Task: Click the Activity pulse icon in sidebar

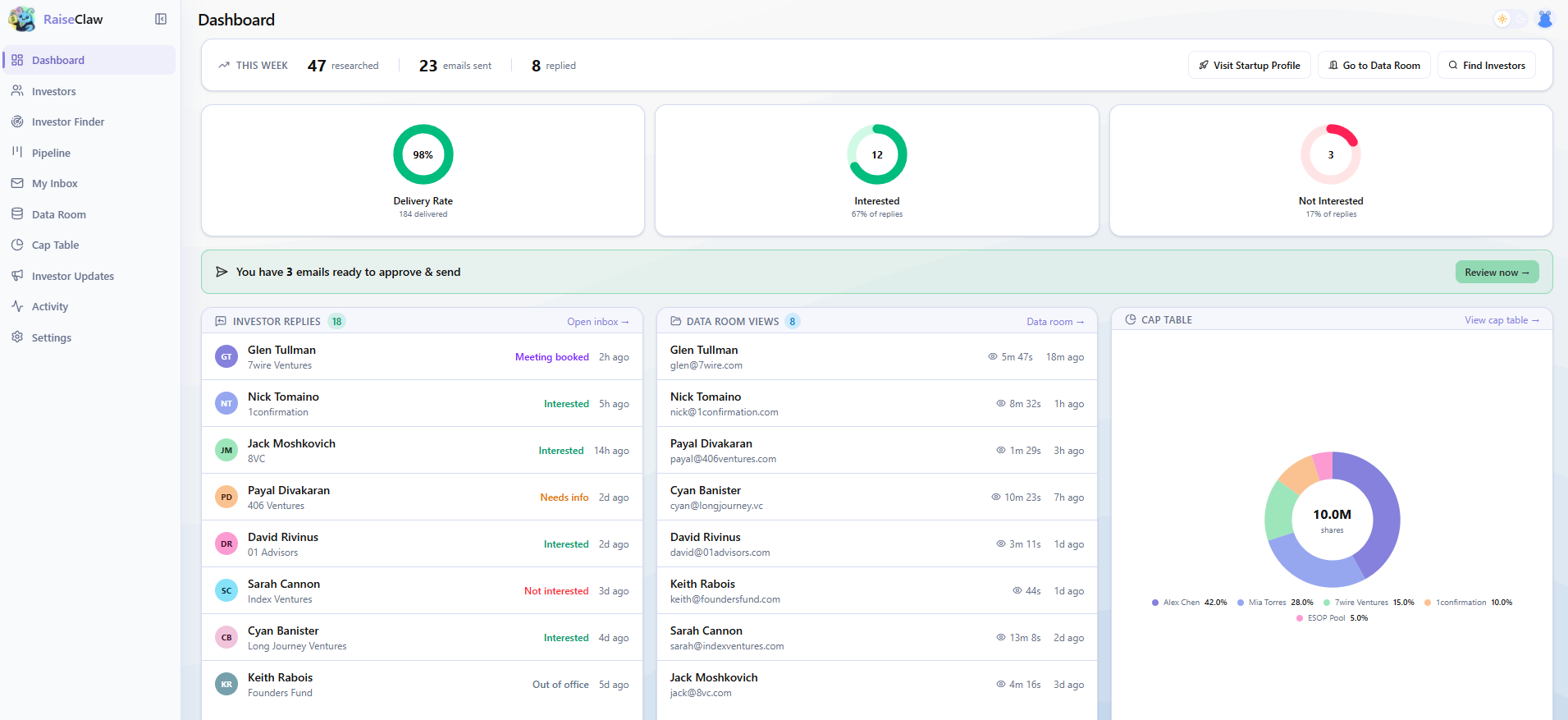Action: [17, 306]
